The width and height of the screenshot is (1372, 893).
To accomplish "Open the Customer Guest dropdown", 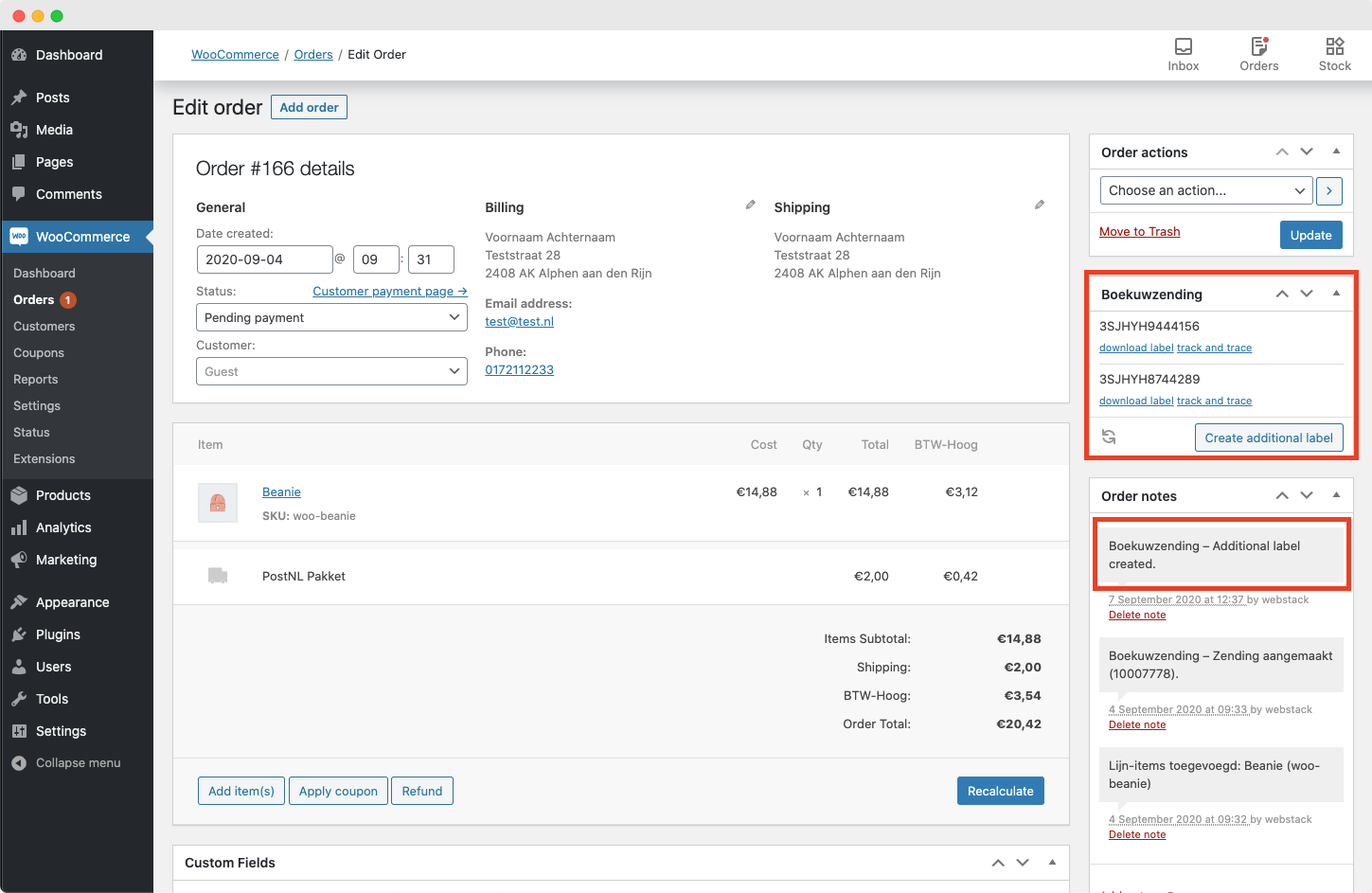I will (331, 371).
